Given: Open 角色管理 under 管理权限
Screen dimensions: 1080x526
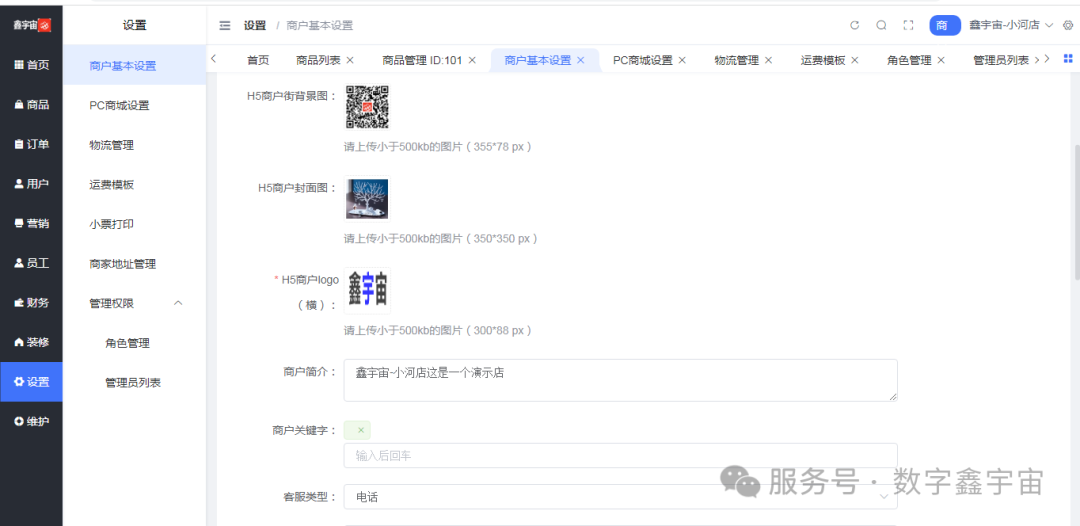Looking at the screenshot, I should [134, 343].
